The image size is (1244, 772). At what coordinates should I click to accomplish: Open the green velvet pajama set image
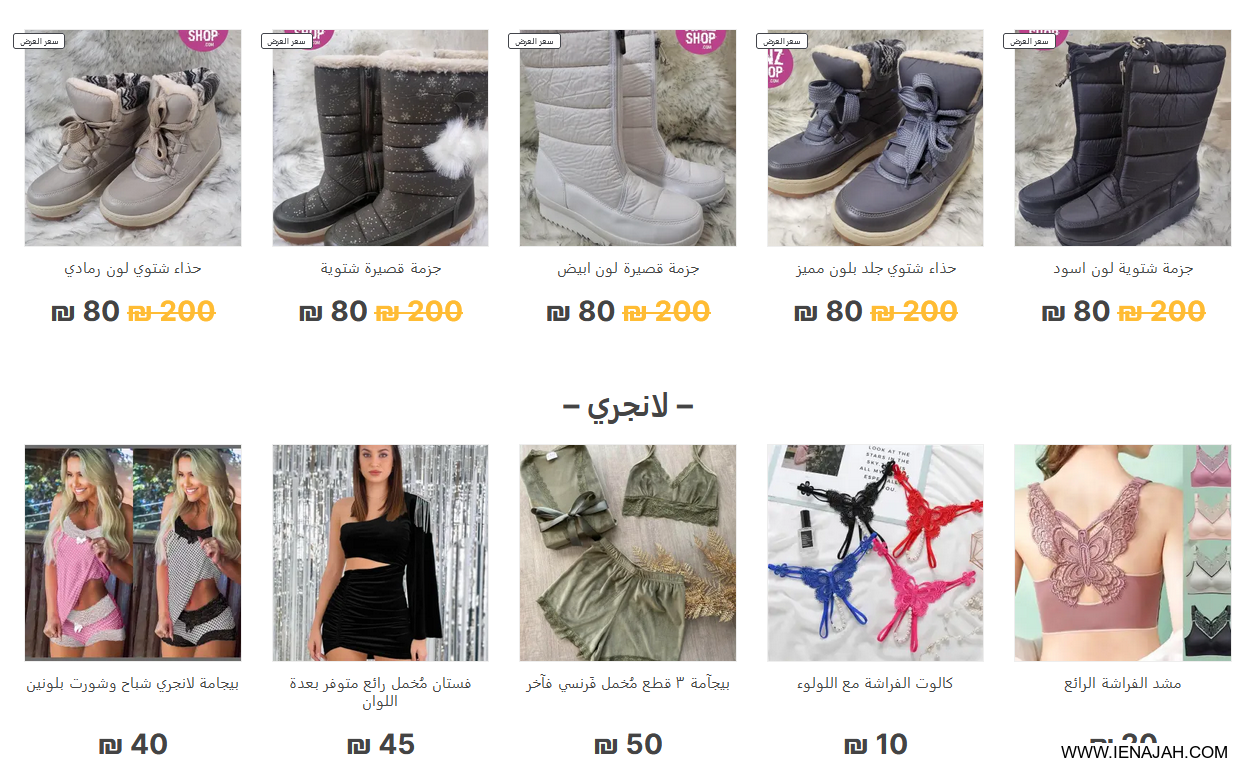628,553
